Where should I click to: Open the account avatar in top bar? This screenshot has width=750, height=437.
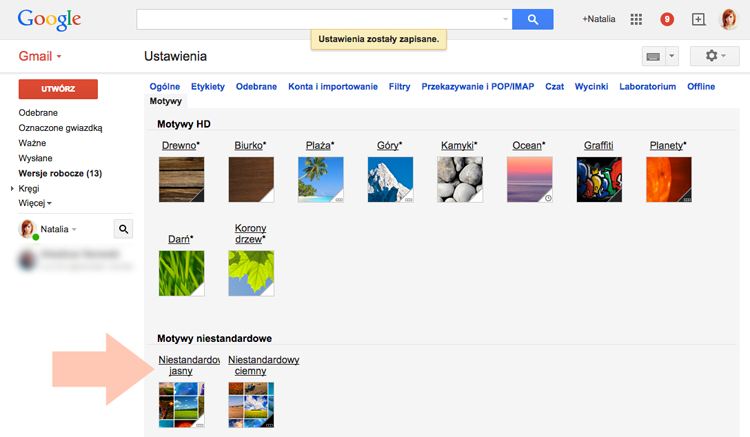point(729,19)
